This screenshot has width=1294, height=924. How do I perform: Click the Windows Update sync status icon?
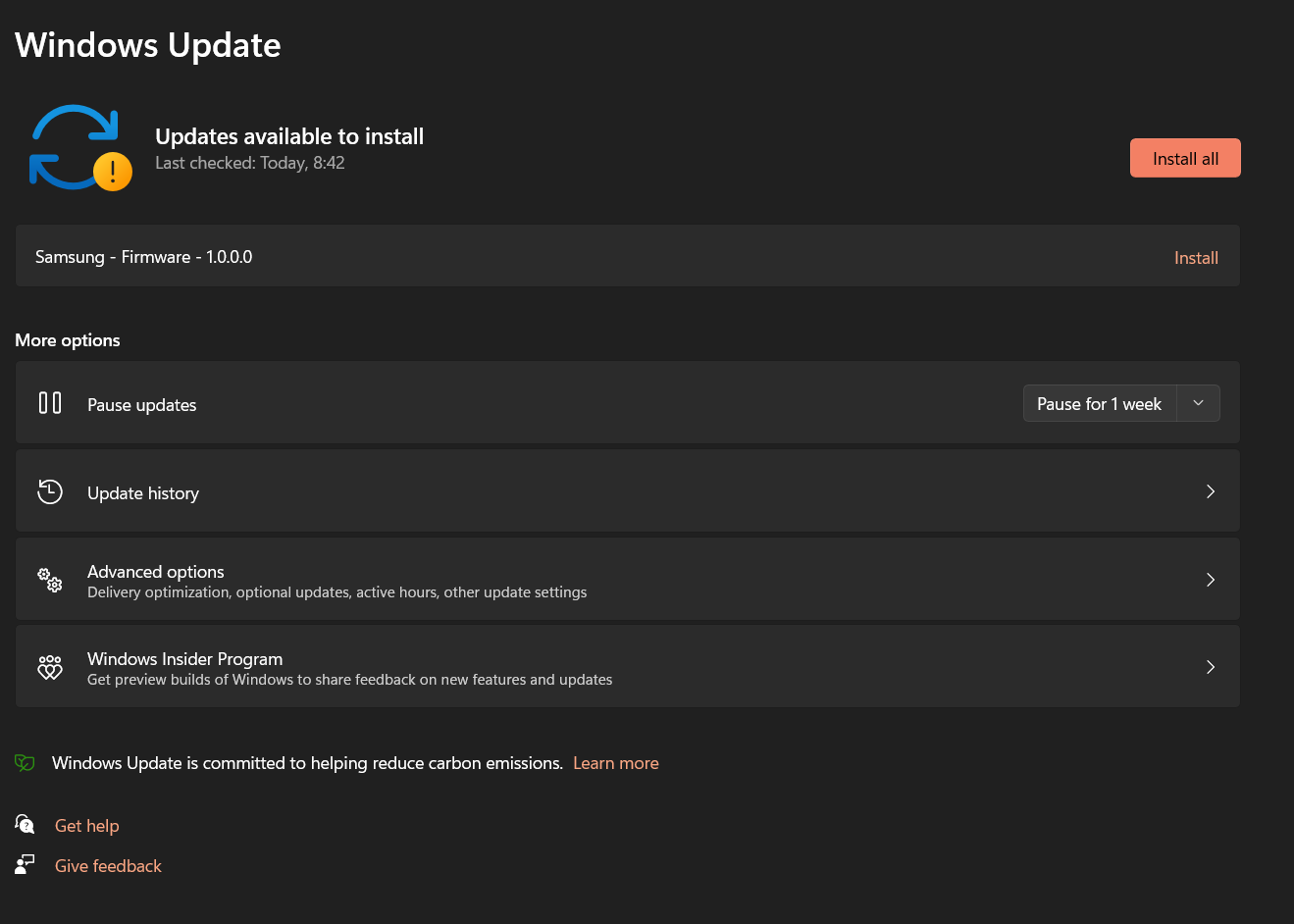[80, 147]
